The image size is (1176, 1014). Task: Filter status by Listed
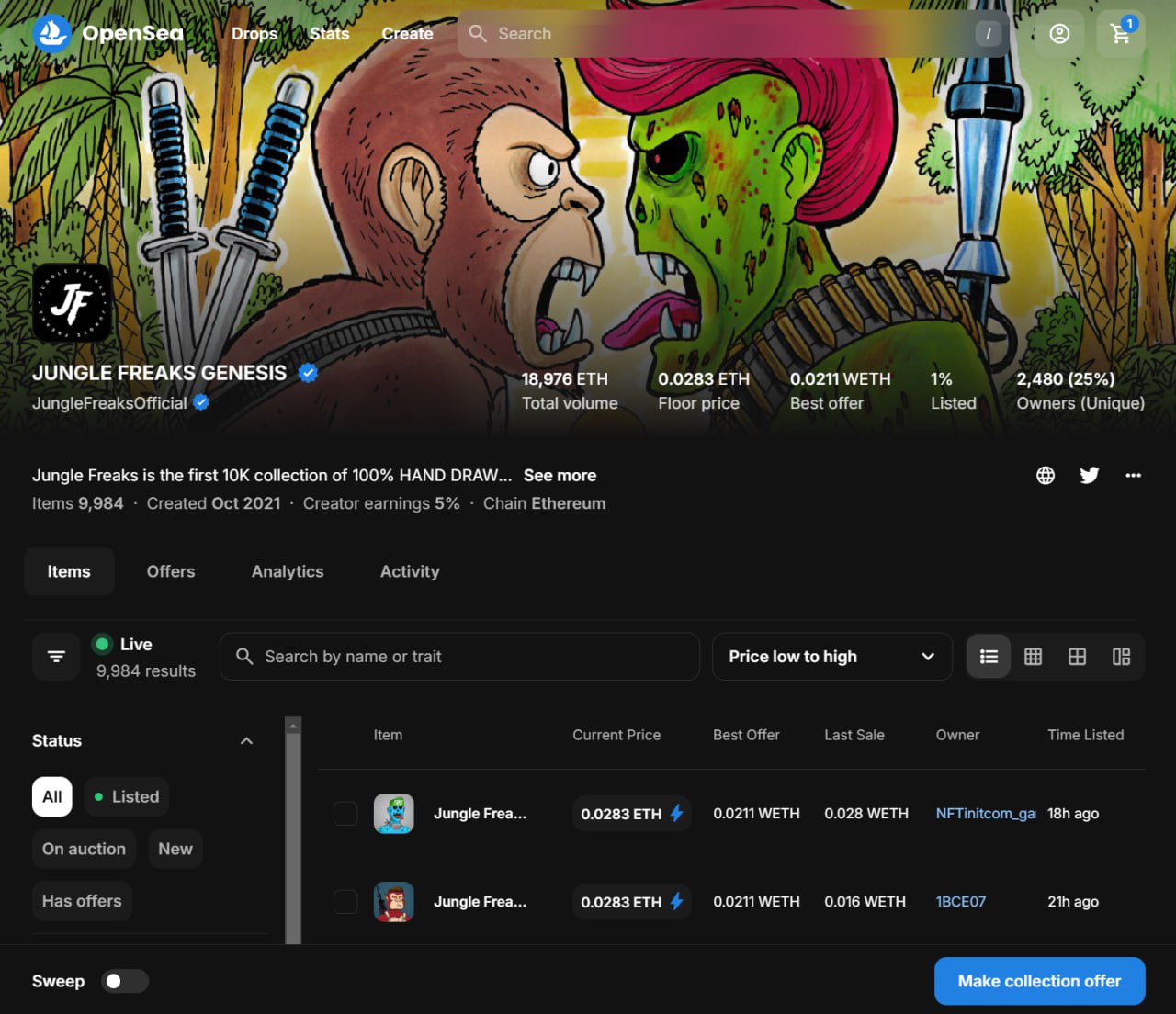coord(127,797)
